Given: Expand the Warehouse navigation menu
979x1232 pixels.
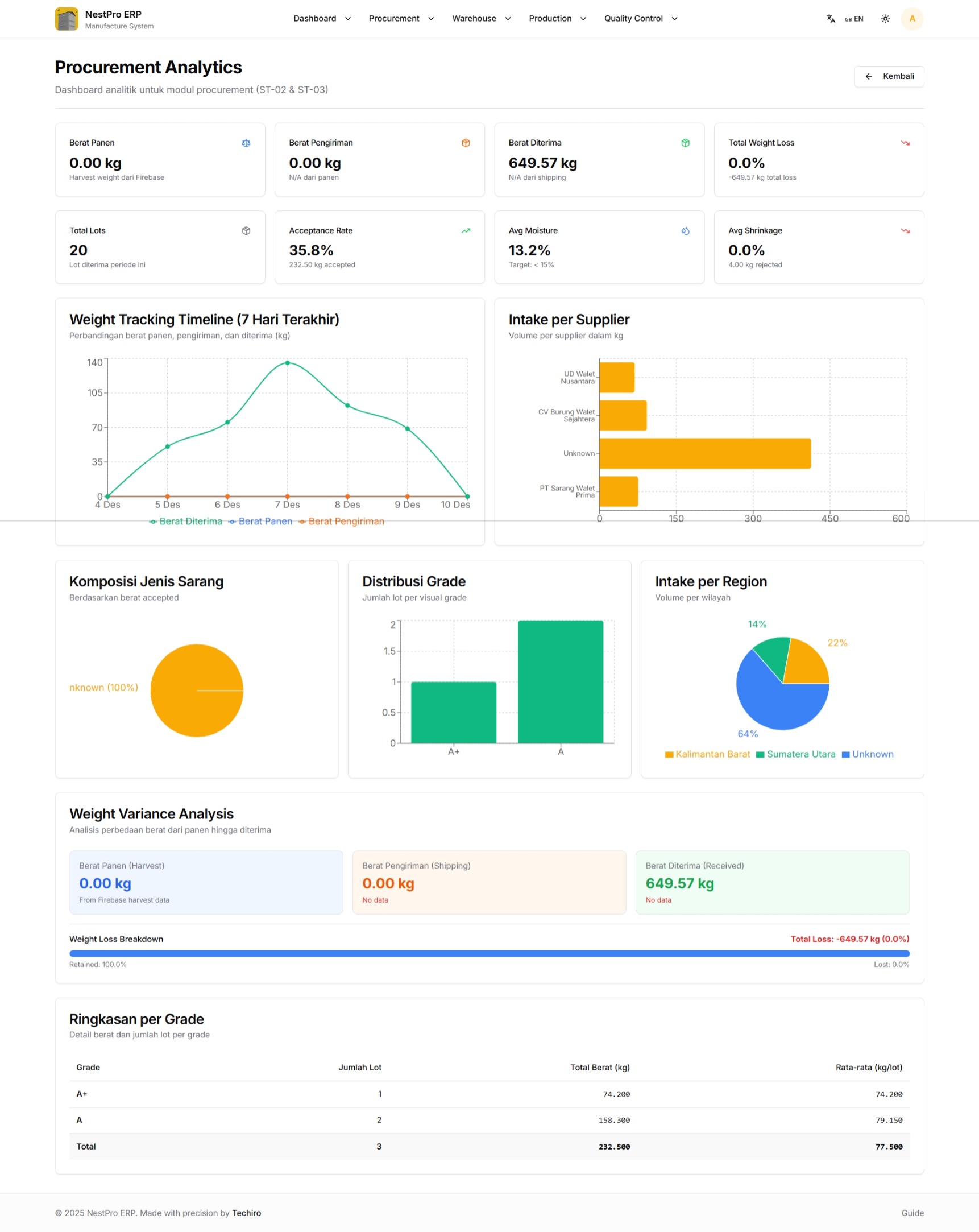Looking at the screenshot, I should (480, 18).
